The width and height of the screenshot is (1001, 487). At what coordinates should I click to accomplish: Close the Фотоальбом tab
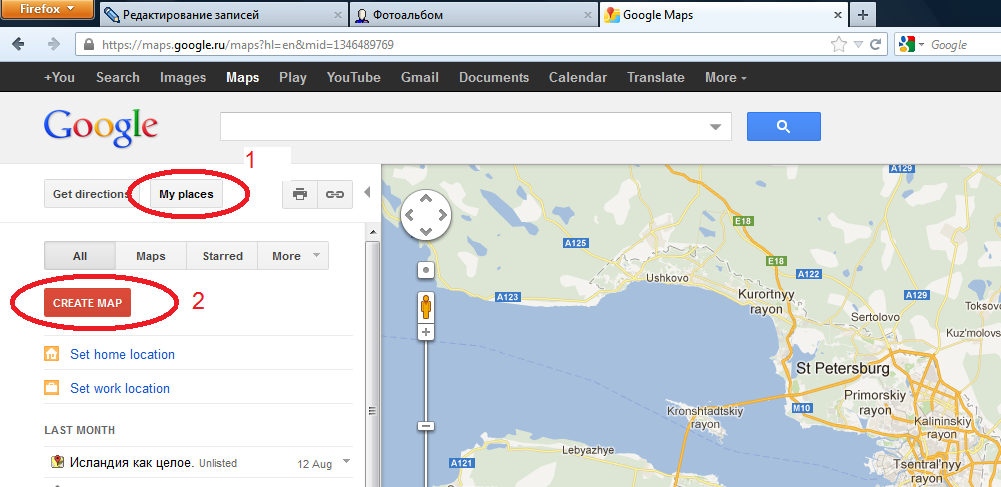[588, 15]
